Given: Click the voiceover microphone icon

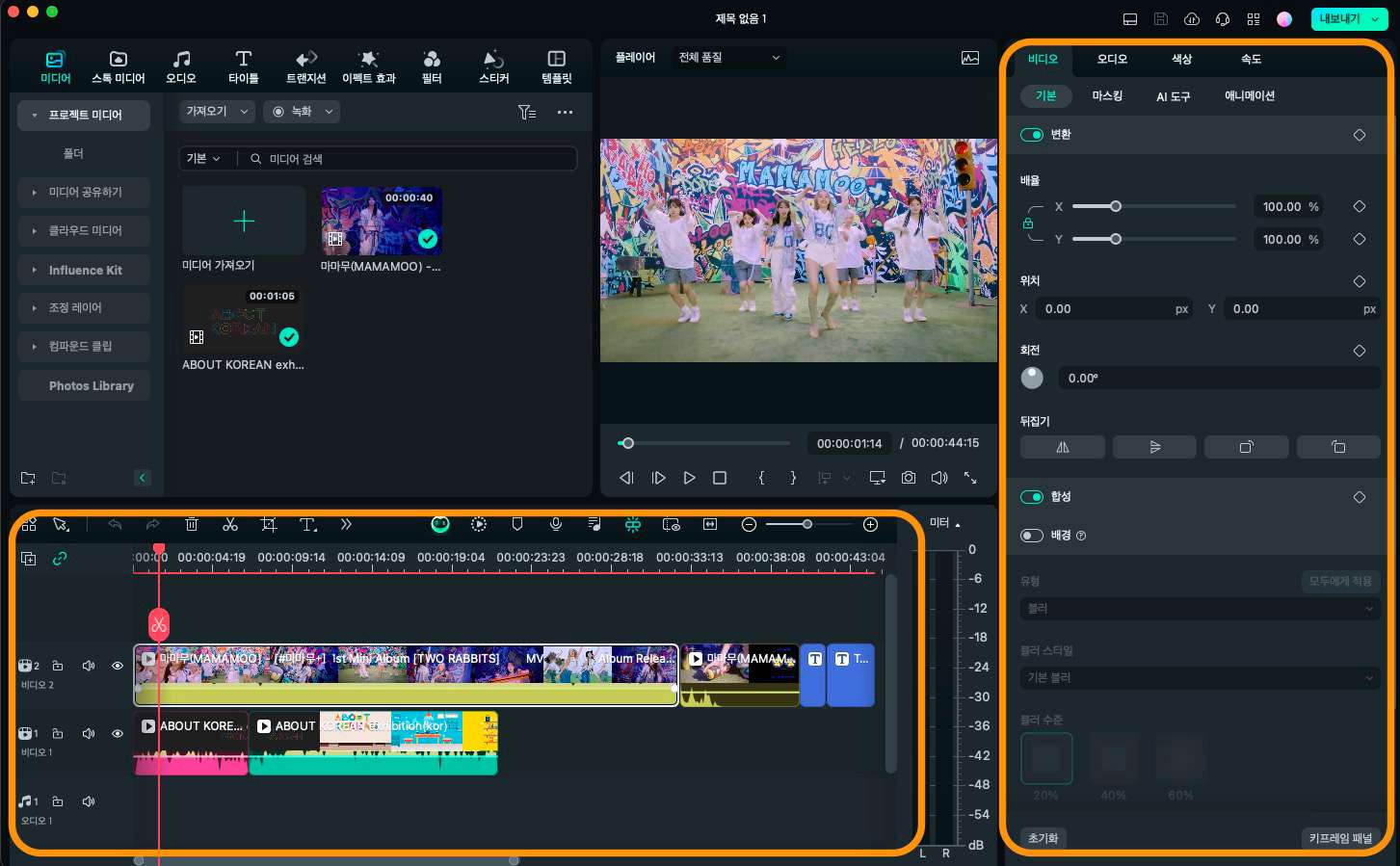Looking at the screenshot, I should [x=556, y=524].
